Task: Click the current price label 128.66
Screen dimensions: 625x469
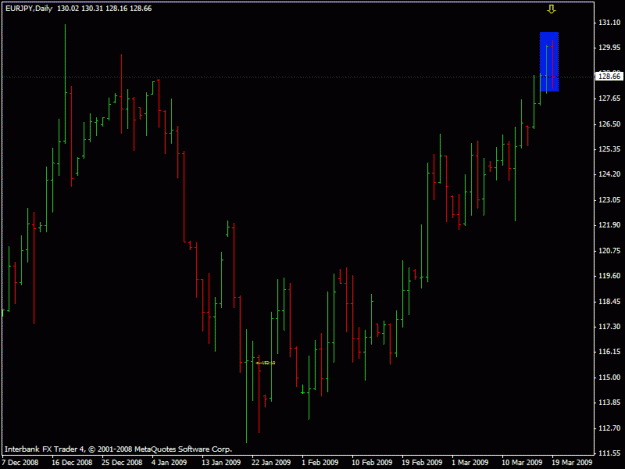Action: (609, 76)
